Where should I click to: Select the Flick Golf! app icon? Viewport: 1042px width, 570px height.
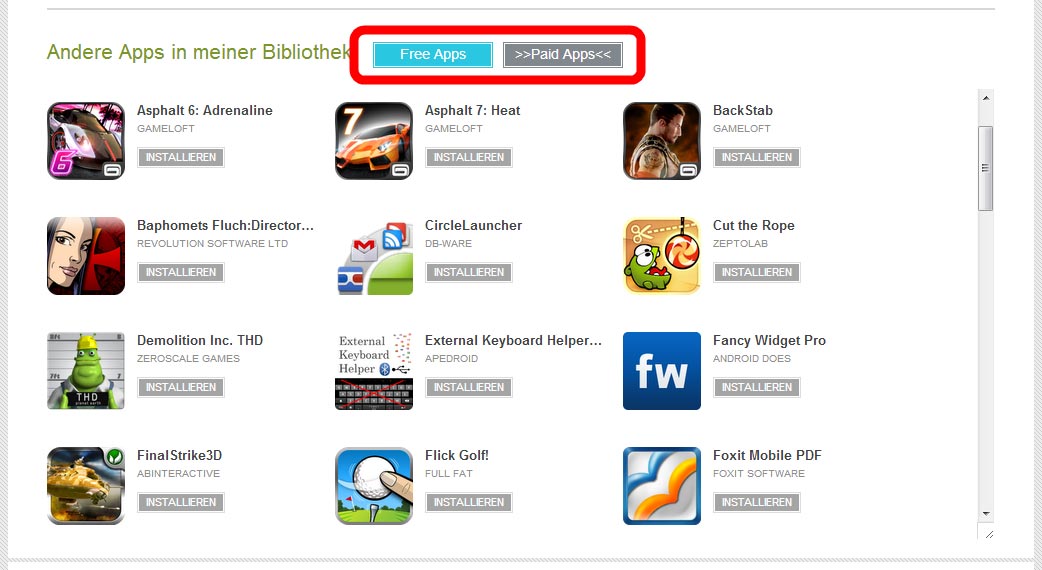[373, 486]
